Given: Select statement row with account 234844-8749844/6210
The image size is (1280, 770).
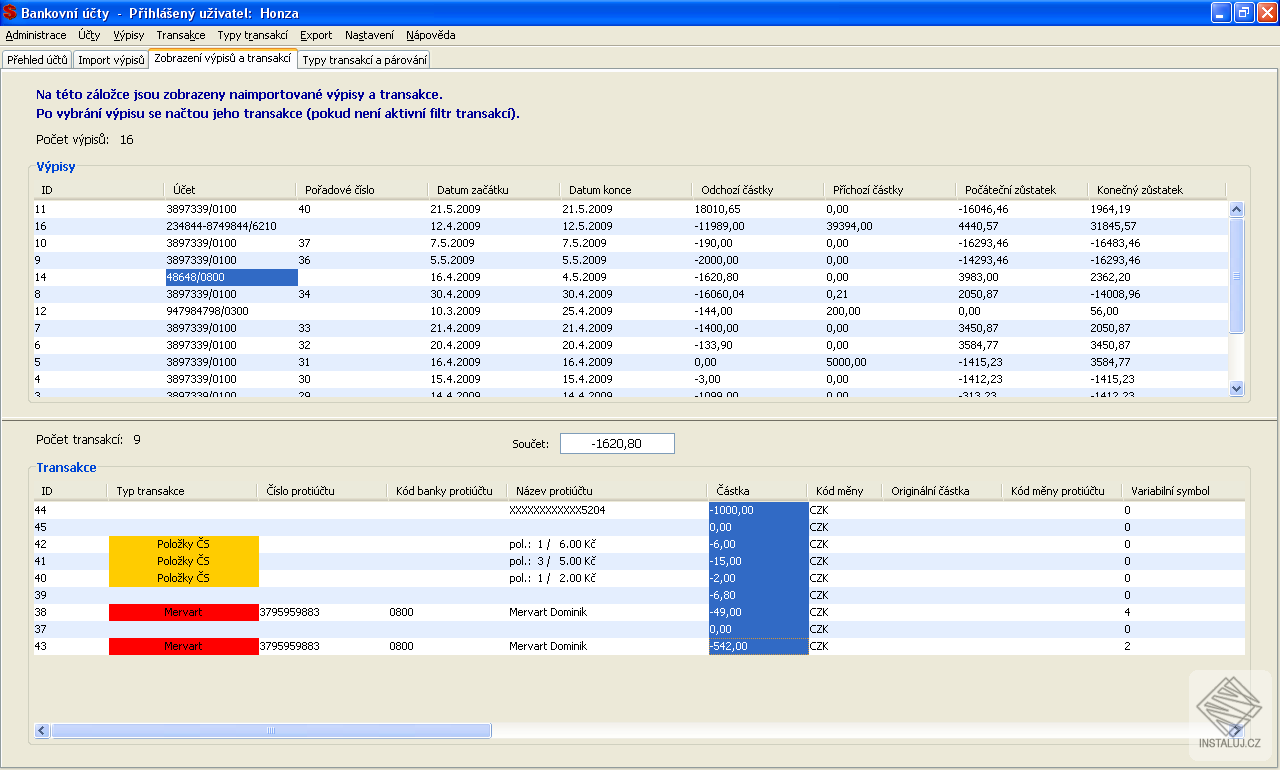Looking at the screenshot, I should pyautogui.click(x=221, y=226).
